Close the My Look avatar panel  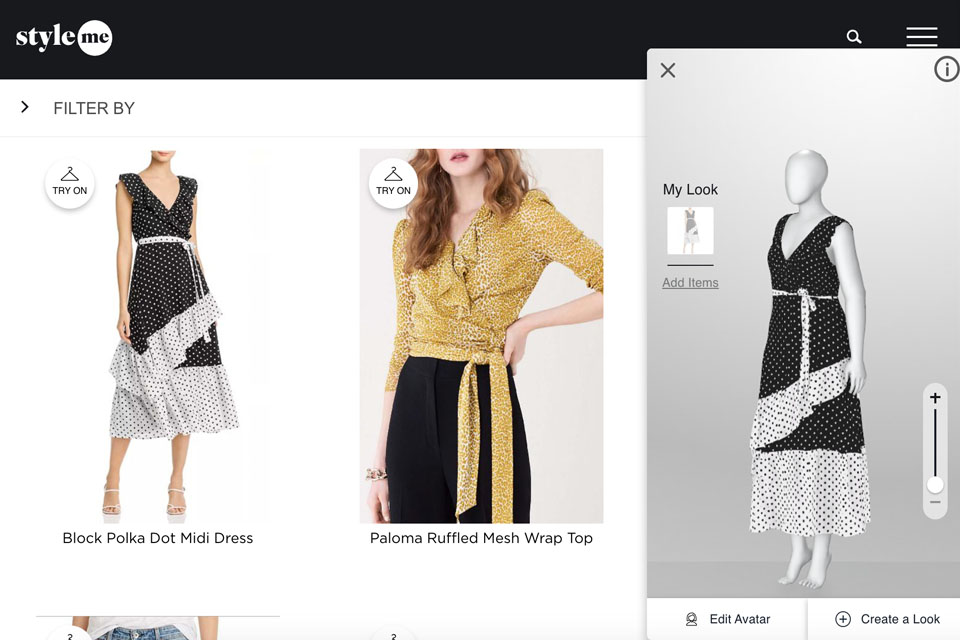click(x=668, y=70)
